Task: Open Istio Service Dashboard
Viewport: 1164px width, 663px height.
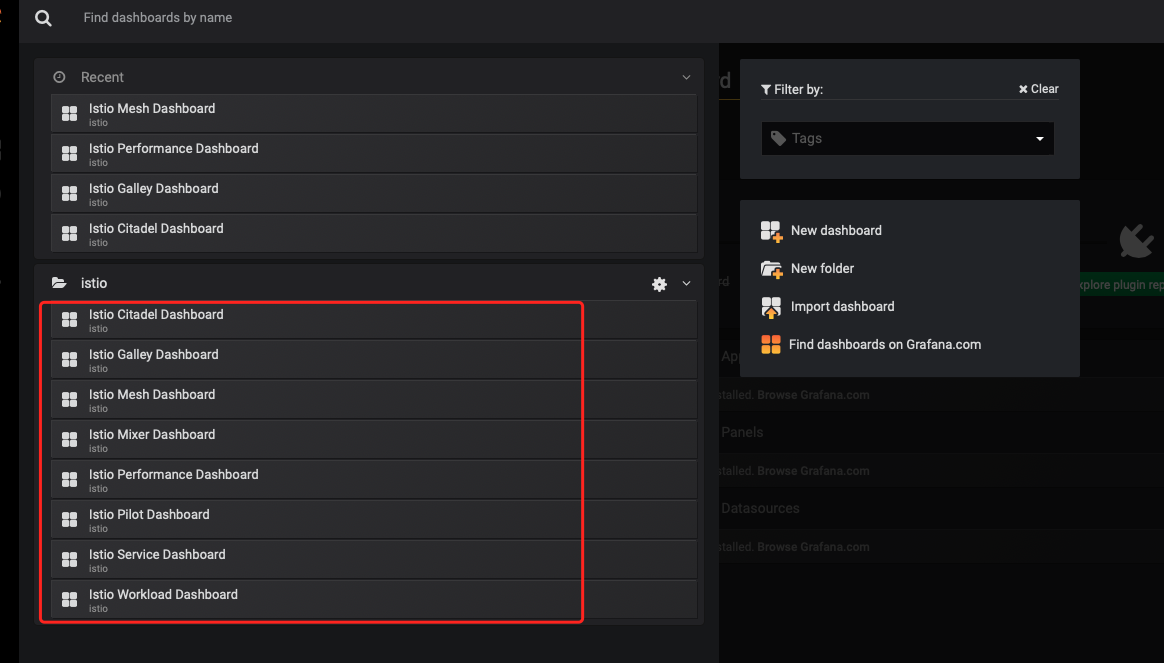Action: coord(373,561)
